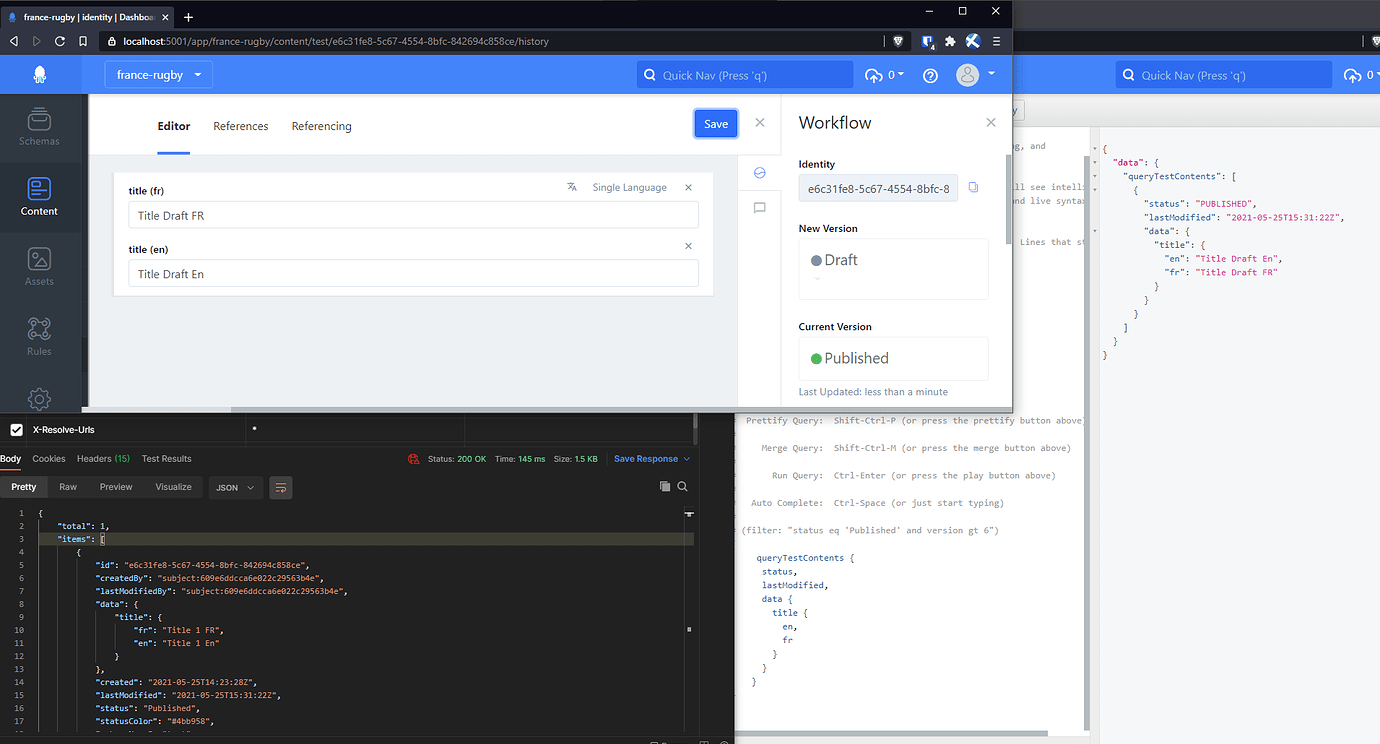This screenshot has width=1380, height=744.
Task: Click the title (en) input field
Action: coord(413,273)
